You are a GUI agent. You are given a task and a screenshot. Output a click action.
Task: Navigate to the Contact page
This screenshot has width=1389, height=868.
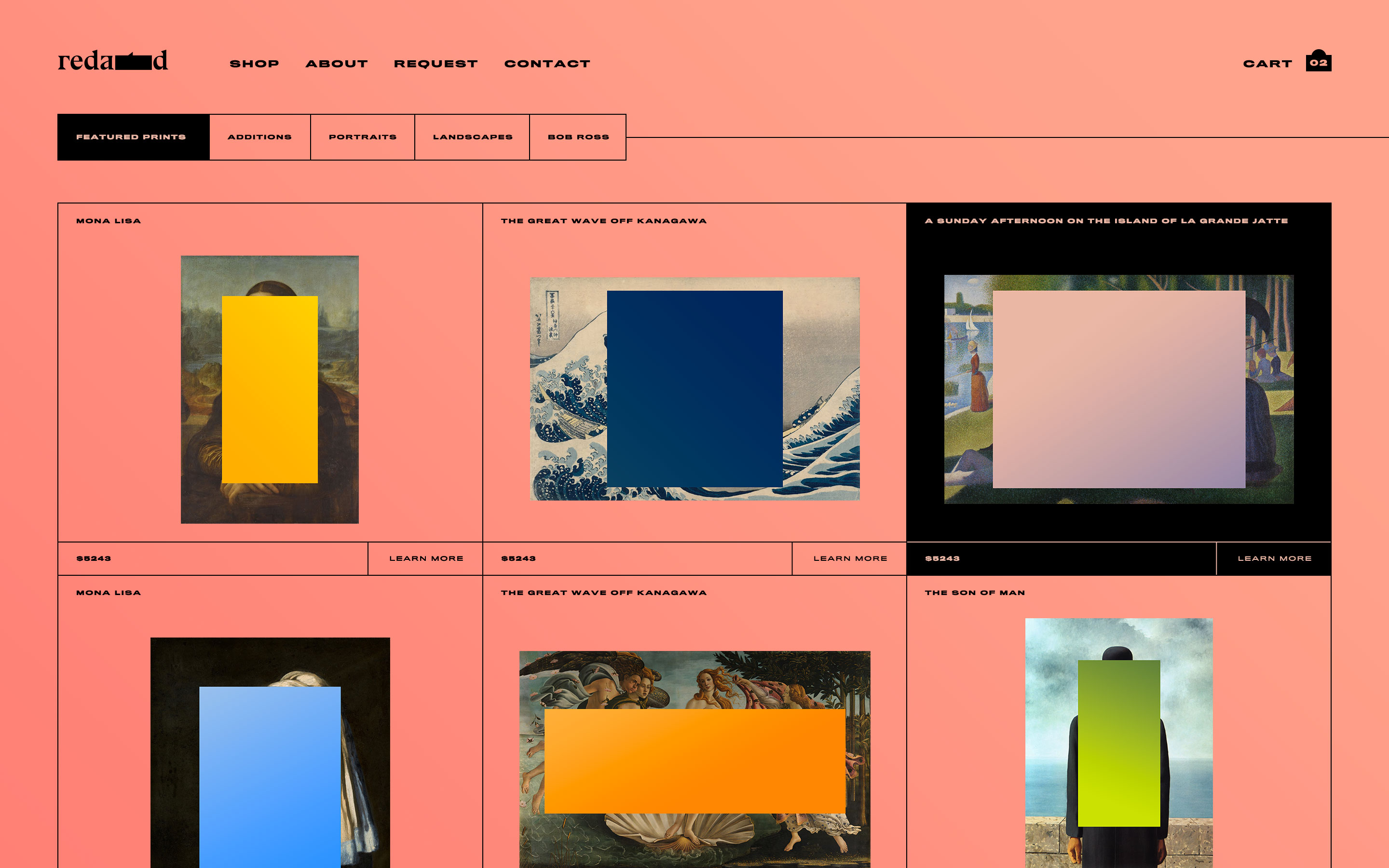tap(547, 64)
